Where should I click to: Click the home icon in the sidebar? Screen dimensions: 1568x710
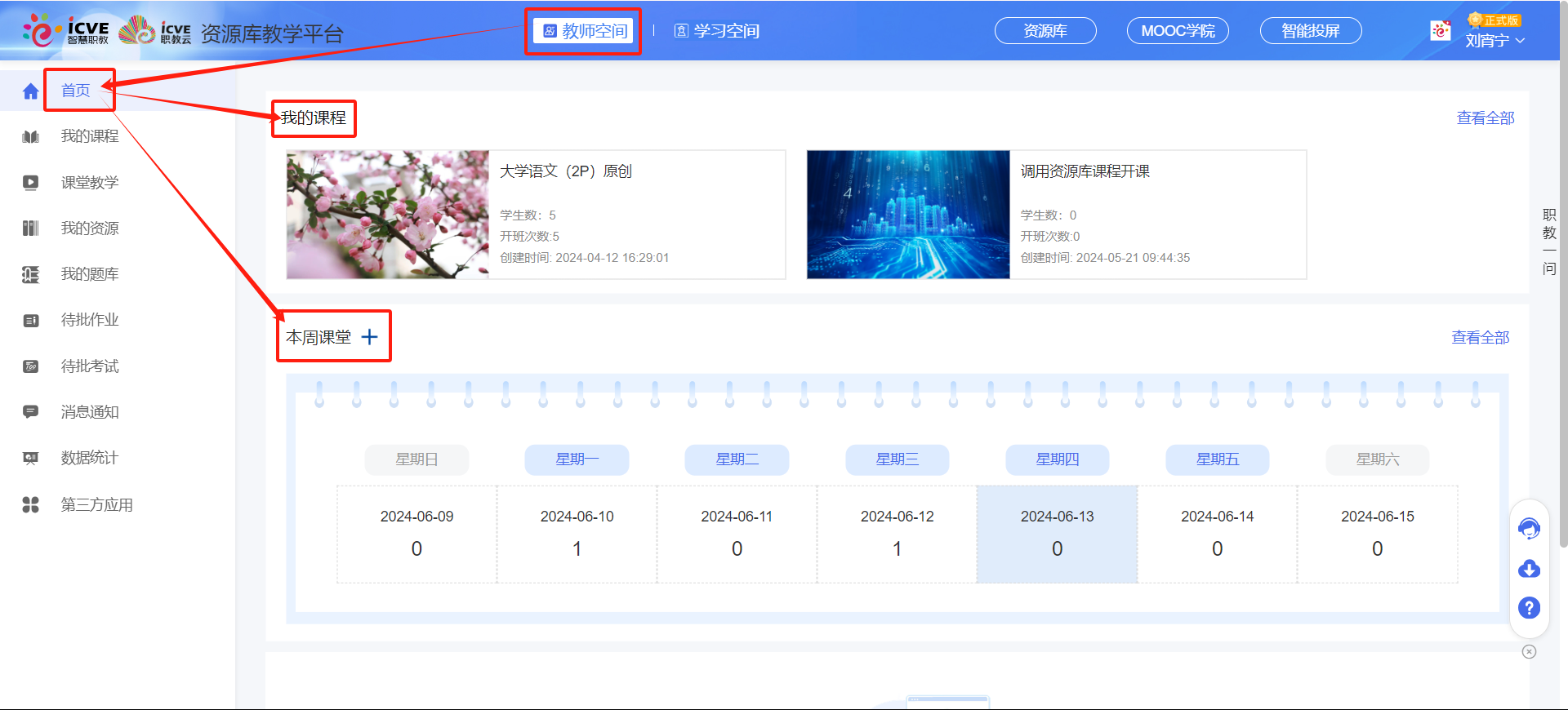31,91
